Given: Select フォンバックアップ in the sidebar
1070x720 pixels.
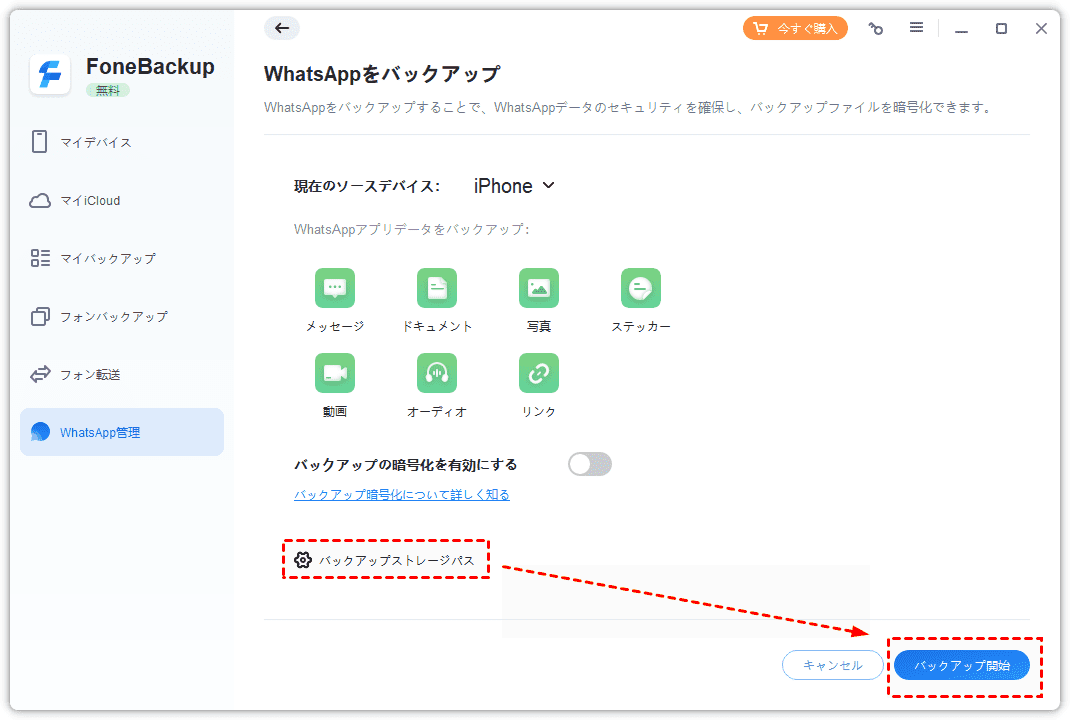Looking at the screenshot, I should (x=122, y=317).
